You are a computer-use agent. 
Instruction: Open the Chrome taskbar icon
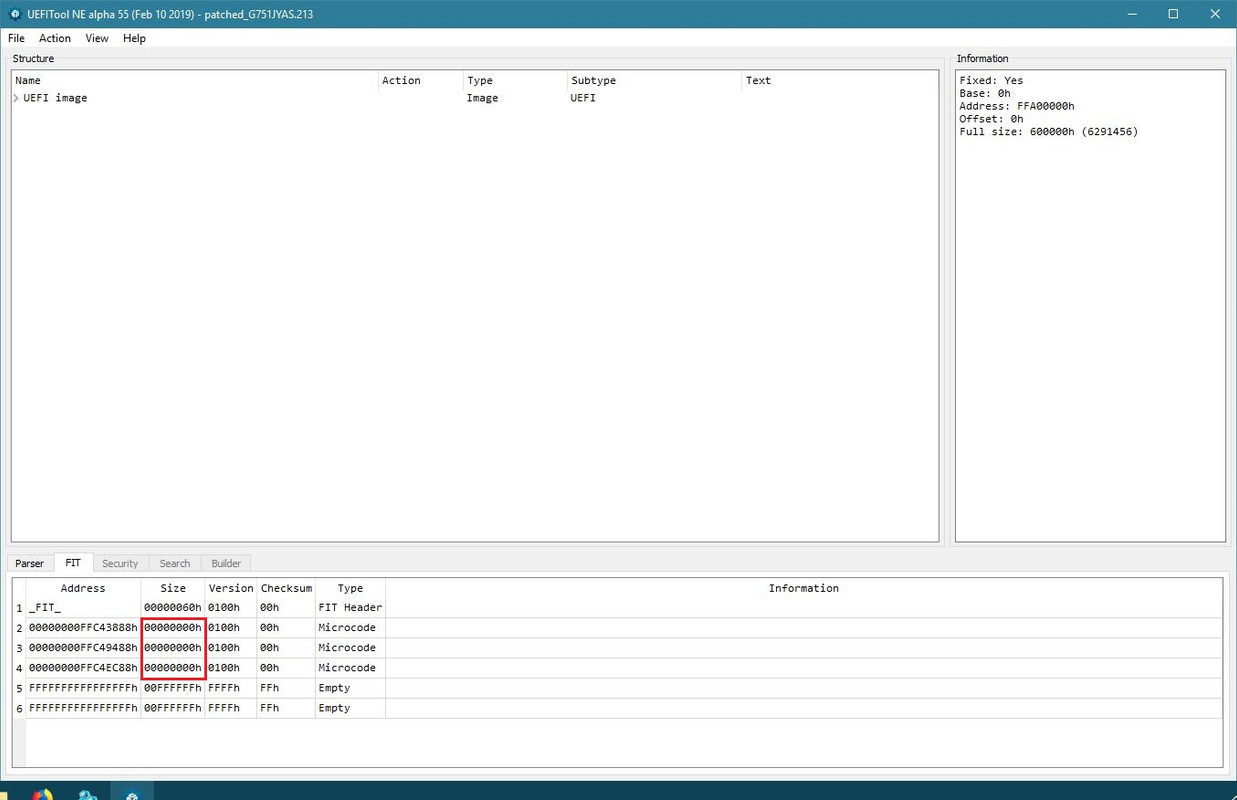(x=42, y=794)
